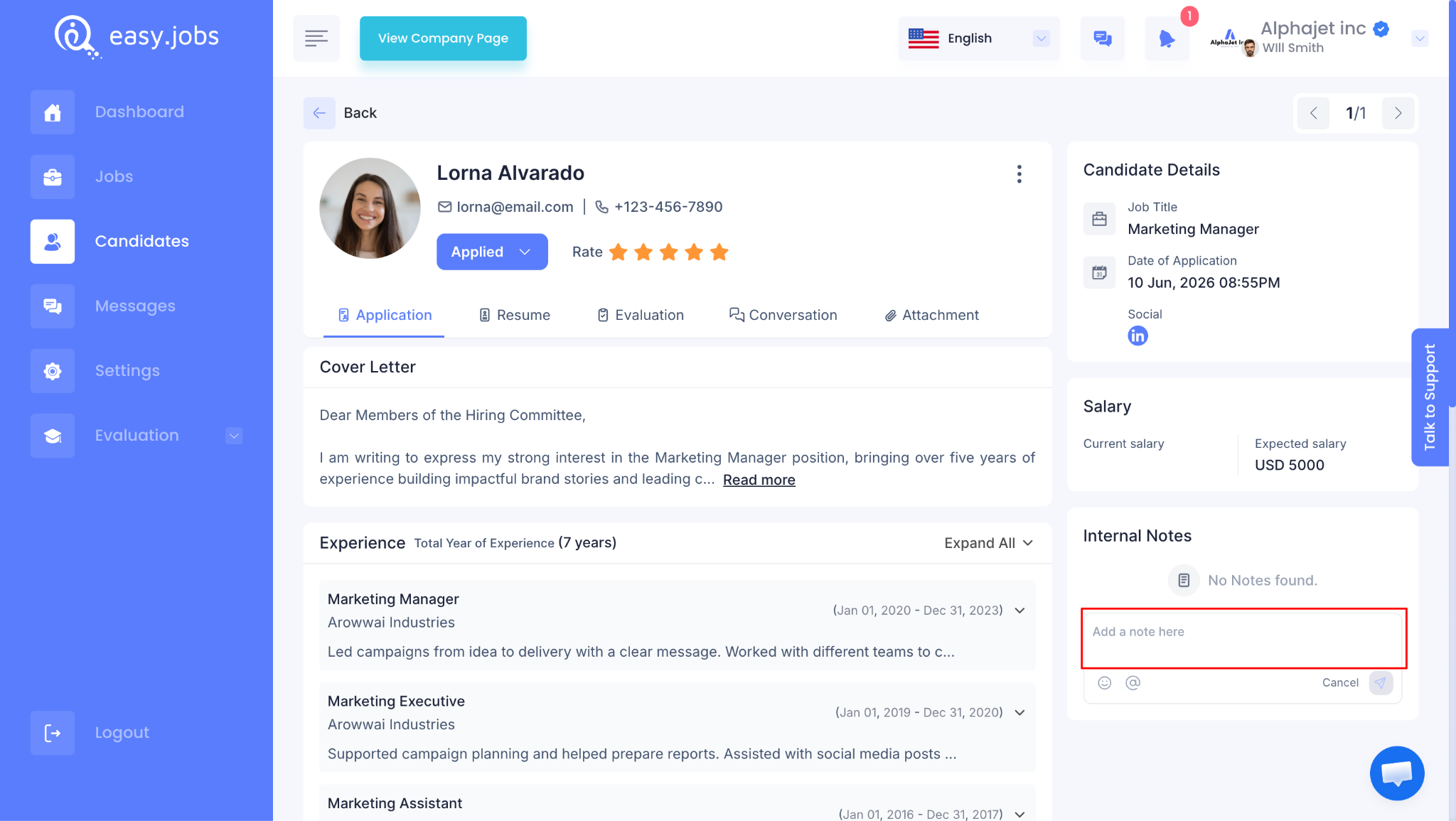
Task: Open the account profile dropdown arrow
Action: point(1420,38)
